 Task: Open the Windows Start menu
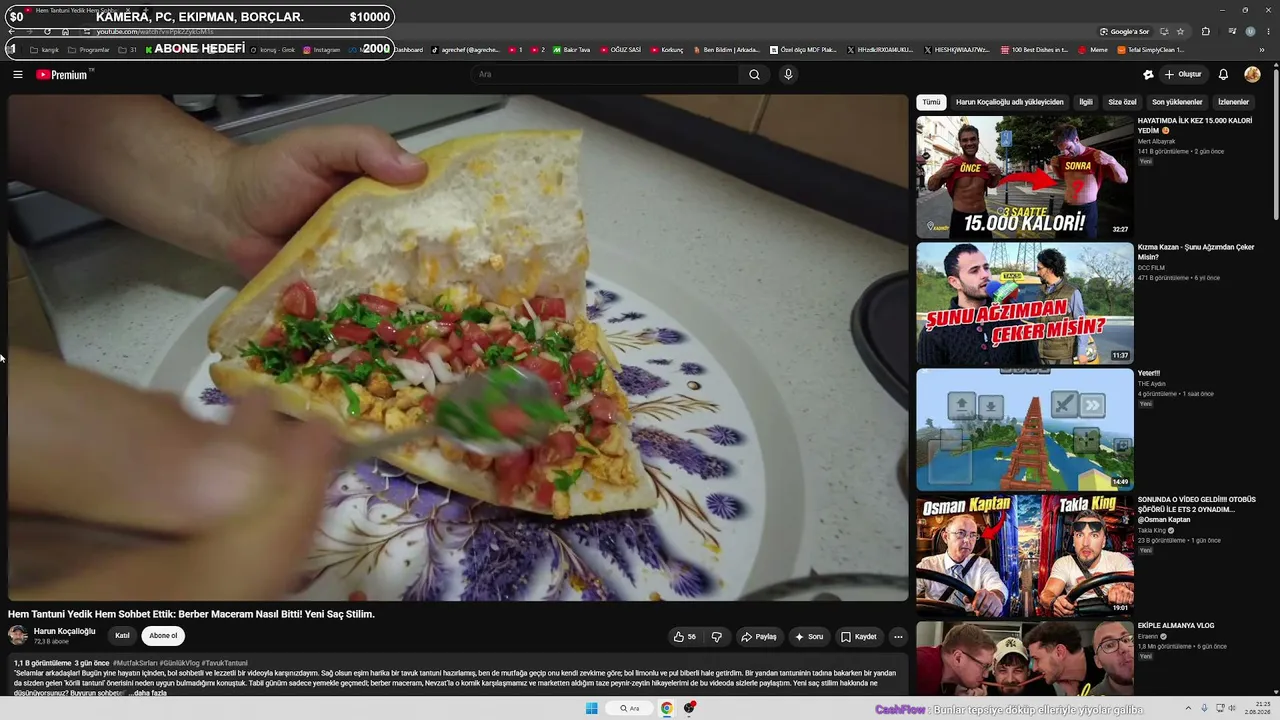coord(591,708)
